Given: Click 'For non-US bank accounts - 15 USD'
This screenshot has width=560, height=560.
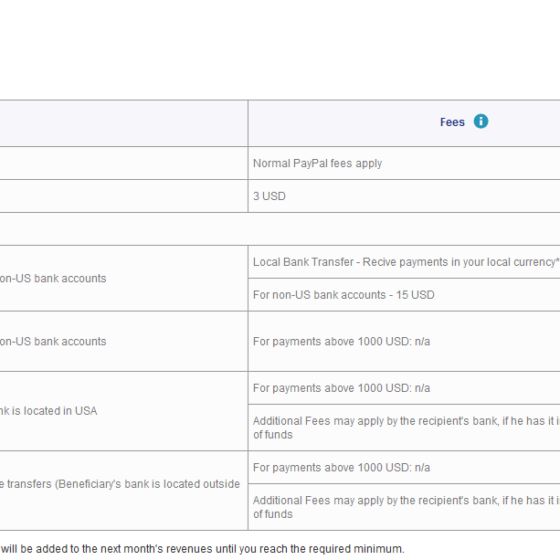Looking at the screenshot, I should click(344, 295).
